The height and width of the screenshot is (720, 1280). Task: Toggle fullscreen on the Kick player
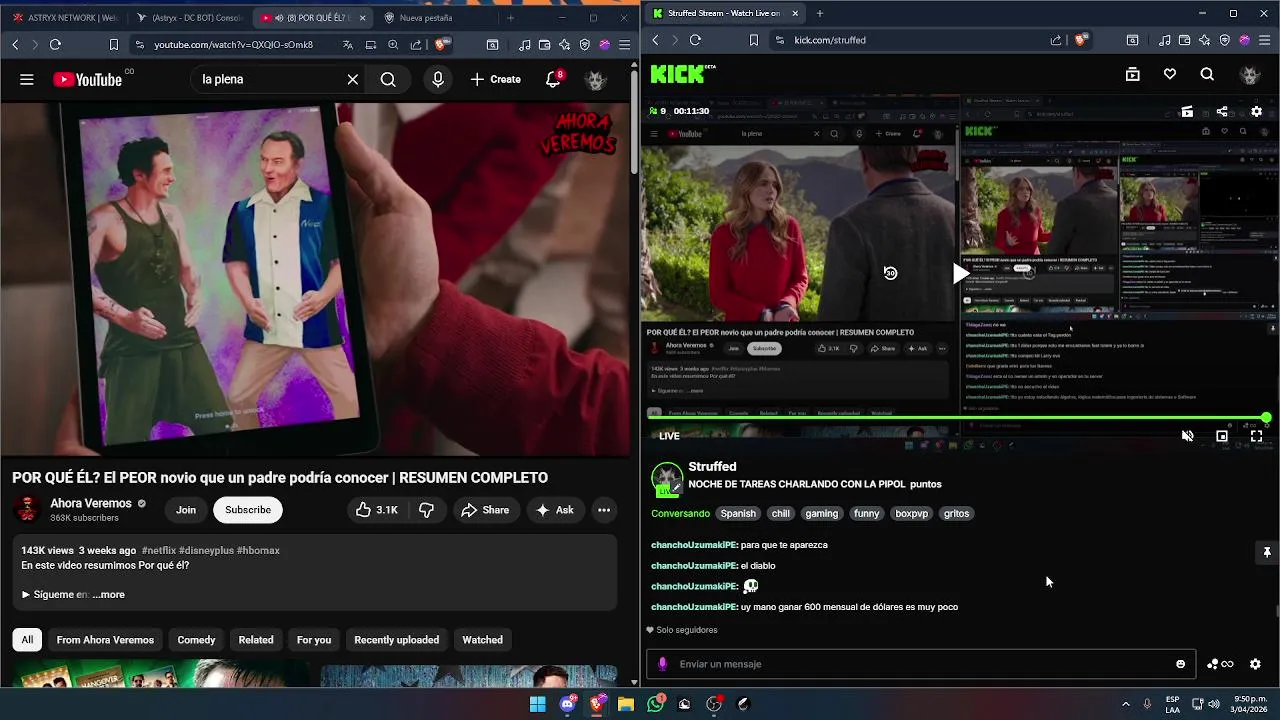tap(1257, 436)
